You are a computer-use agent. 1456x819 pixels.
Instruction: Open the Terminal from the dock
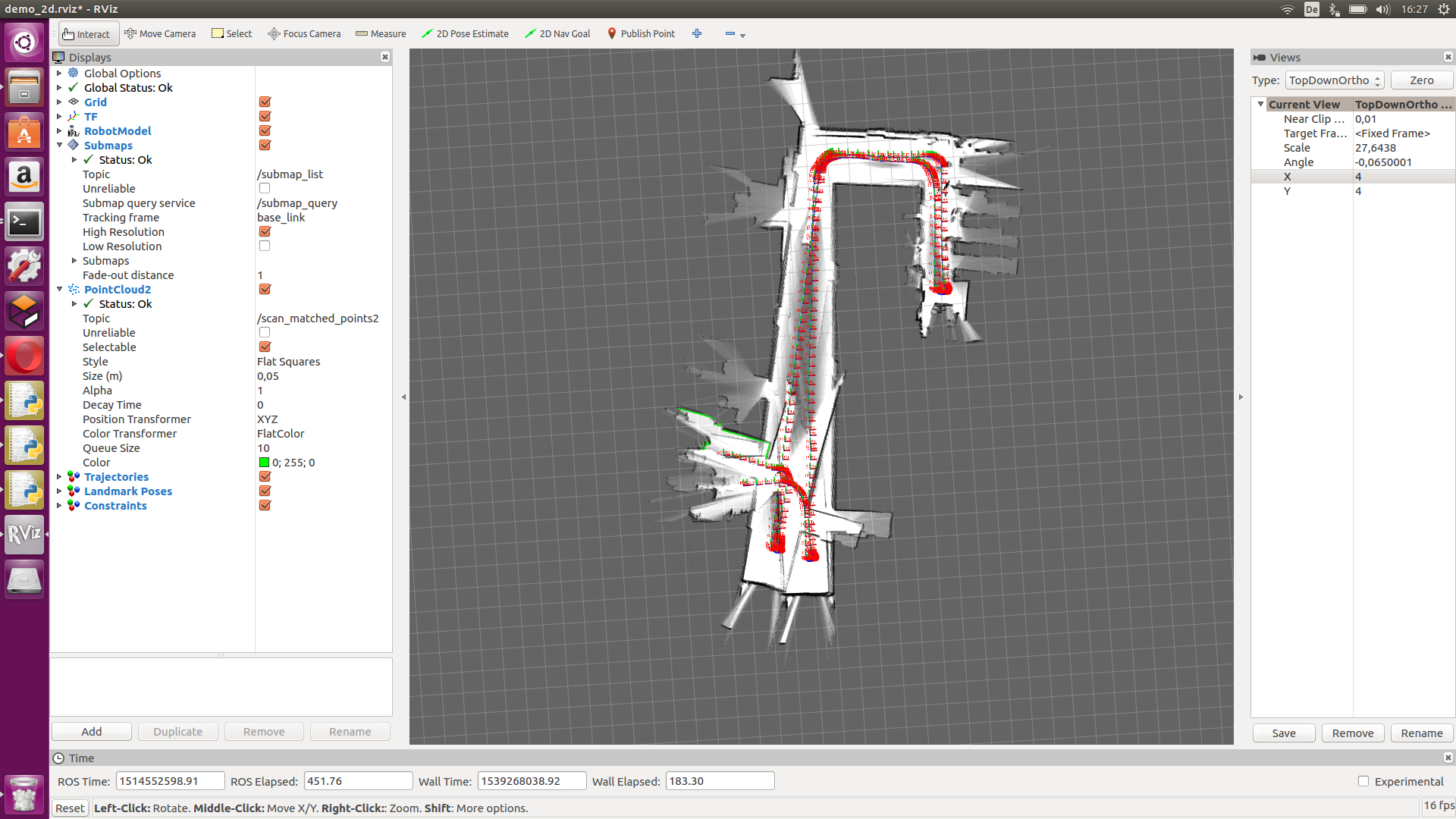(24, 222)
